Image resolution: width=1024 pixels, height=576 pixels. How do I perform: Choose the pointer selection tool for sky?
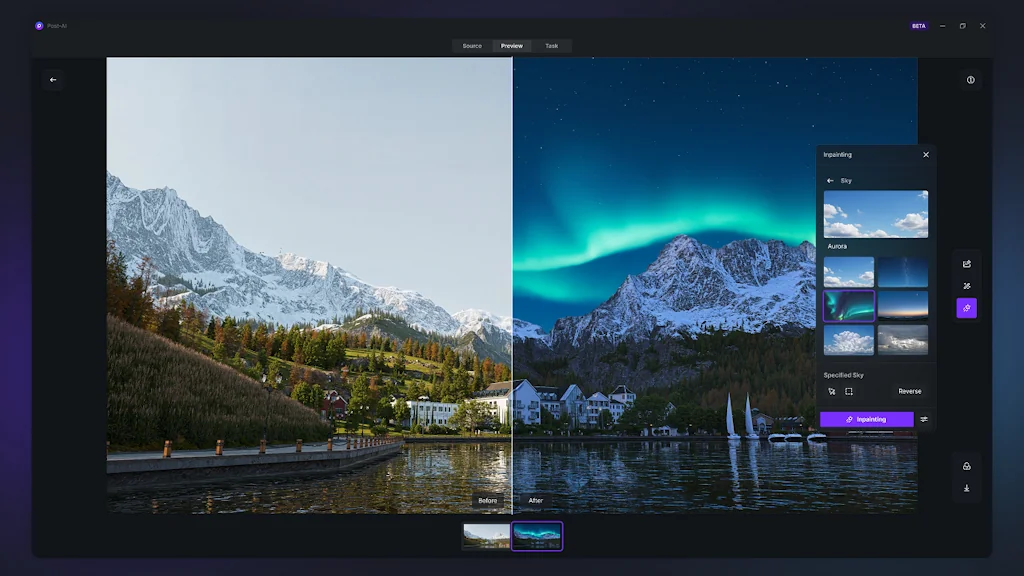tap(831, 391)
